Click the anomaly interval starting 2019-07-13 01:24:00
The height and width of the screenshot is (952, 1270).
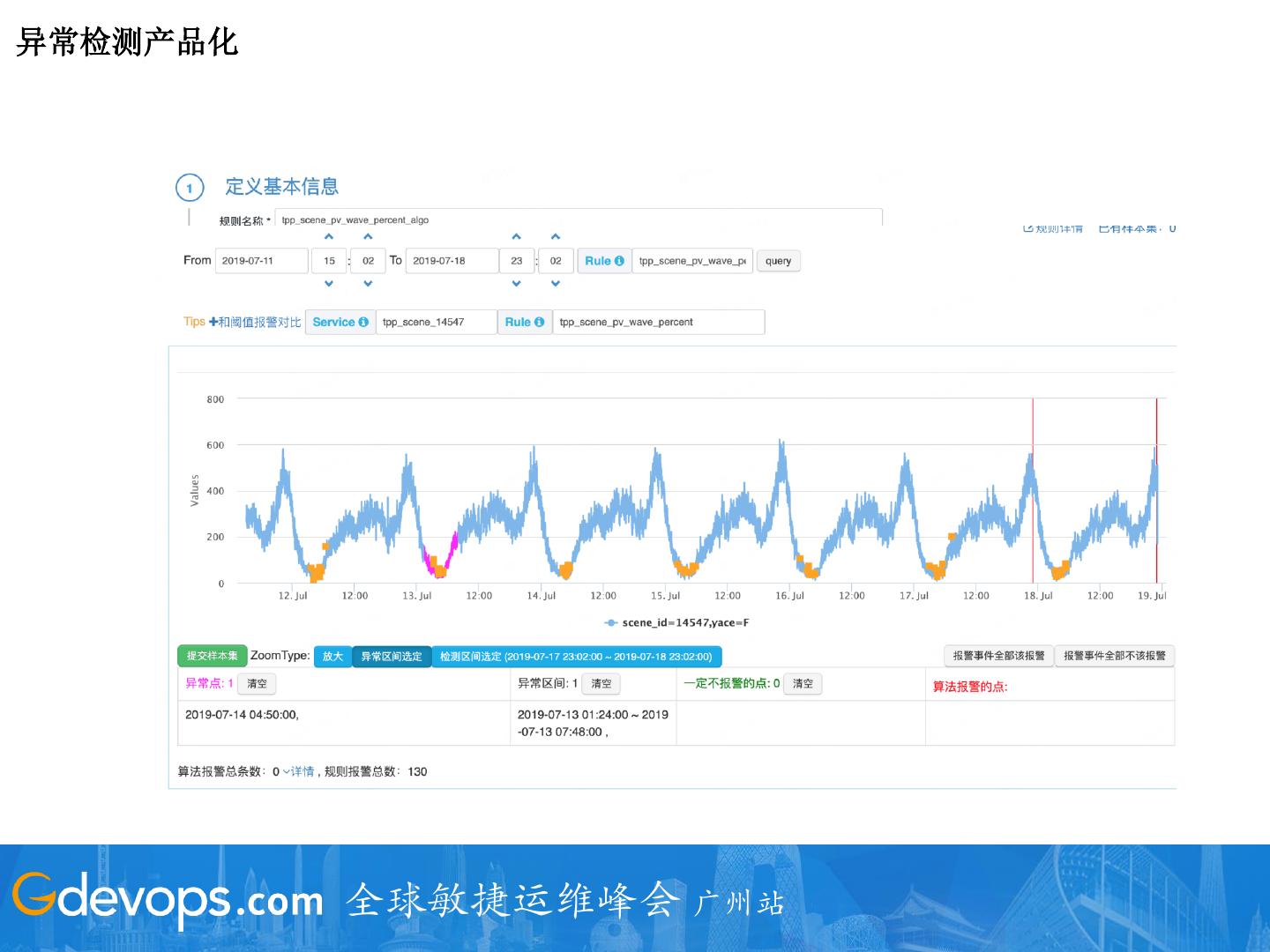[x=593, y=724]
